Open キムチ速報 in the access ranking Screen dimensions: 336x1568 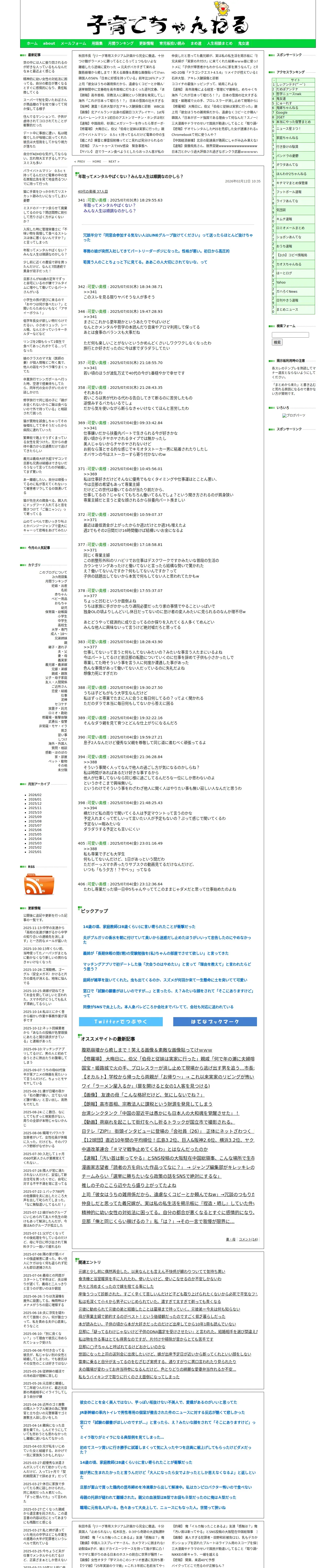point(284,219)
